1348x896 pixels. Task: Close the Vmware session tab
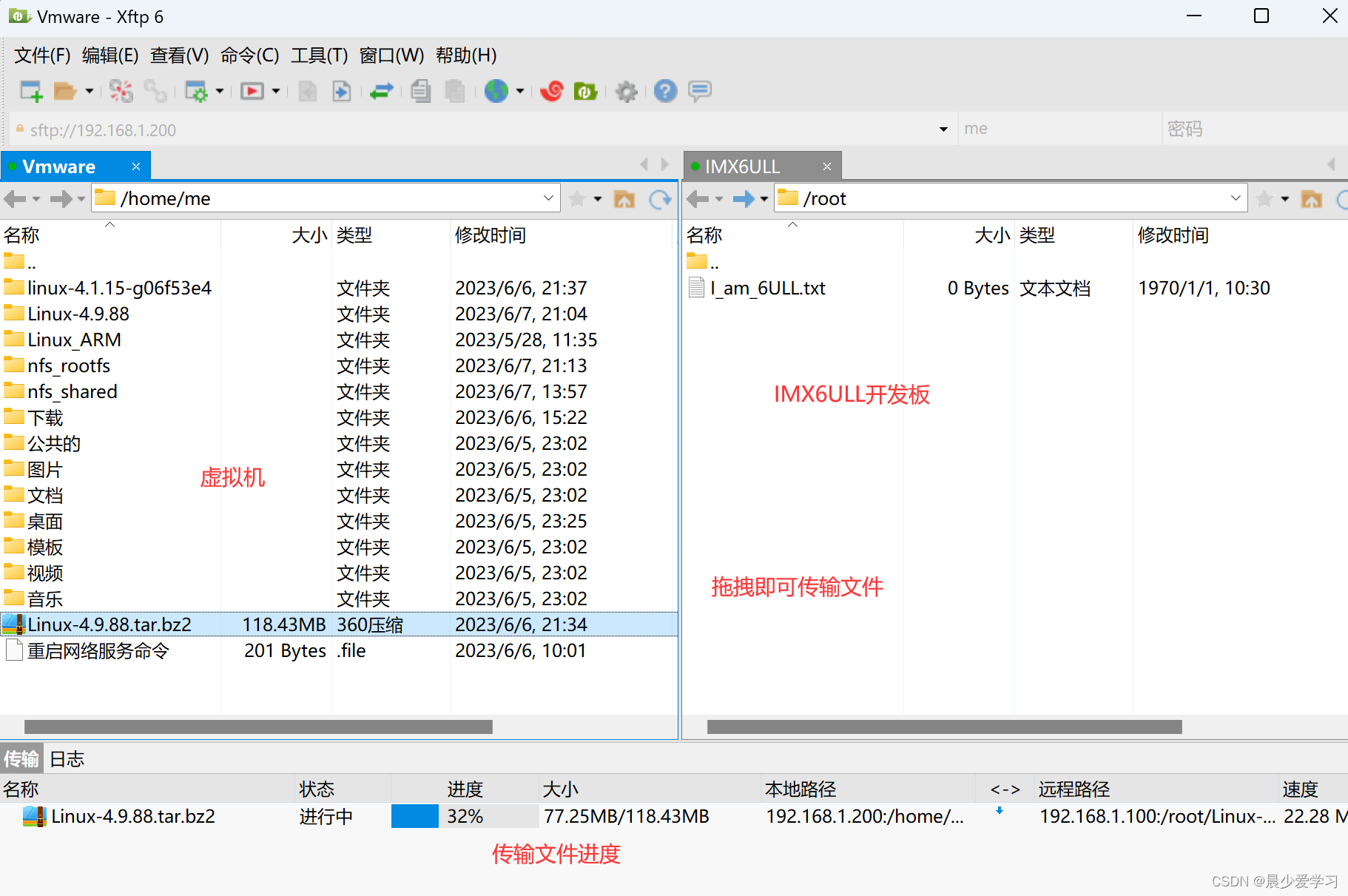(x=136, y=166)
